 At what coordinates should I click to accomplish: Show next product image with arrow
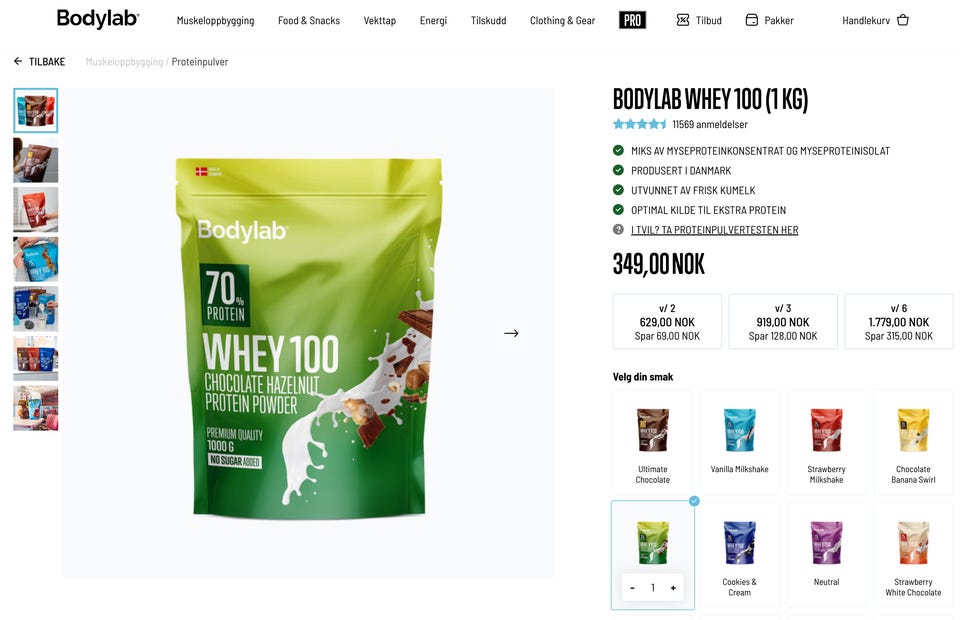(511, 333)
